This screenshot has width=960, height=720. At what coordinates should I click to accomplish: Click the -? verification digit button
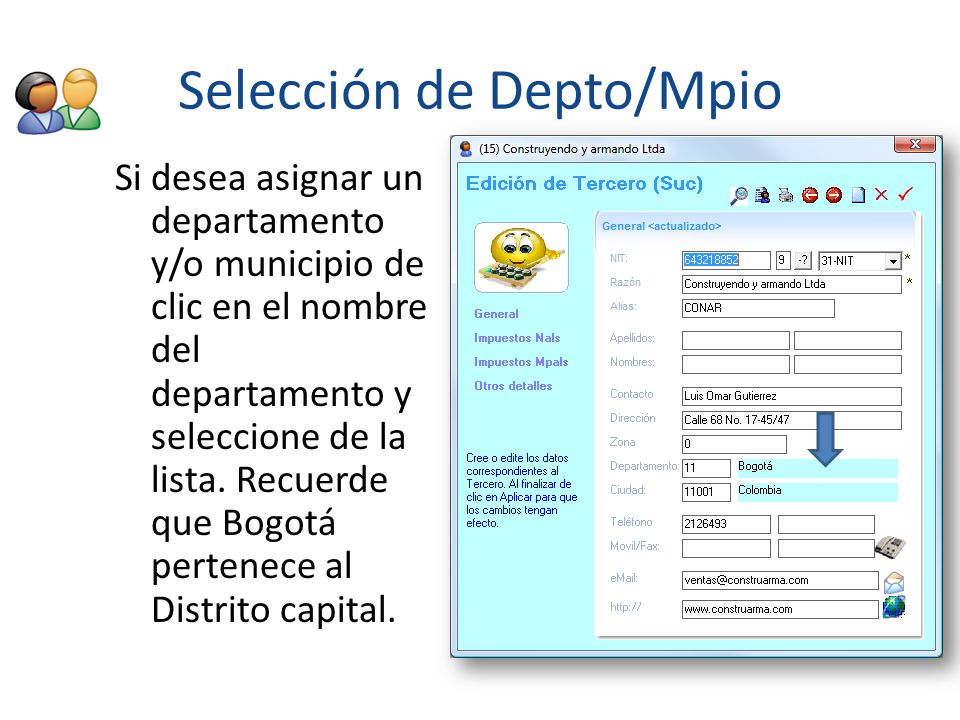coord(803,260)
